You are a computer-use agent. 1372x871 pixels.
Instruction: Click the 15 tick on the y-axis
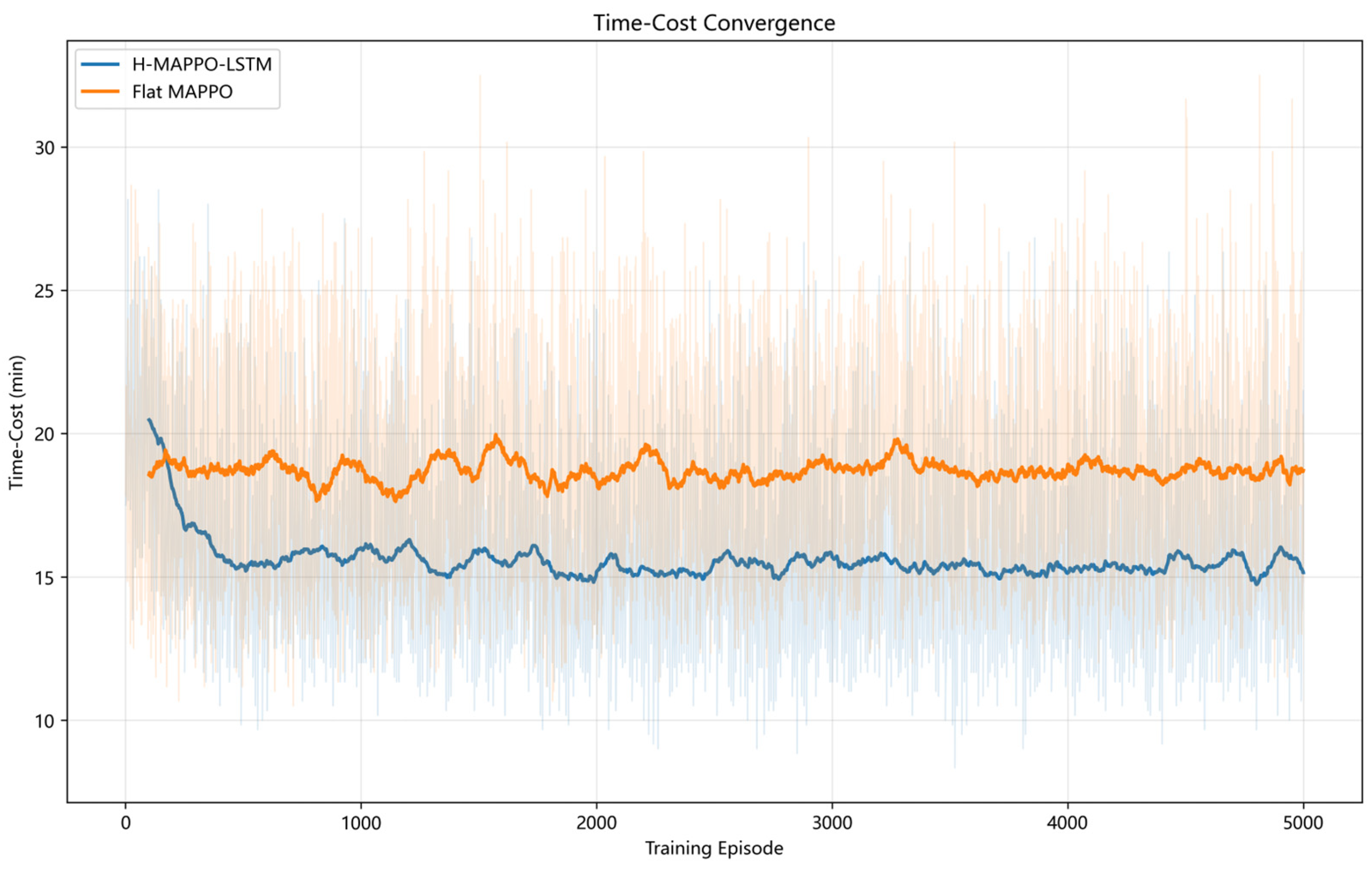pyautogui.click(x=45, y=577)
